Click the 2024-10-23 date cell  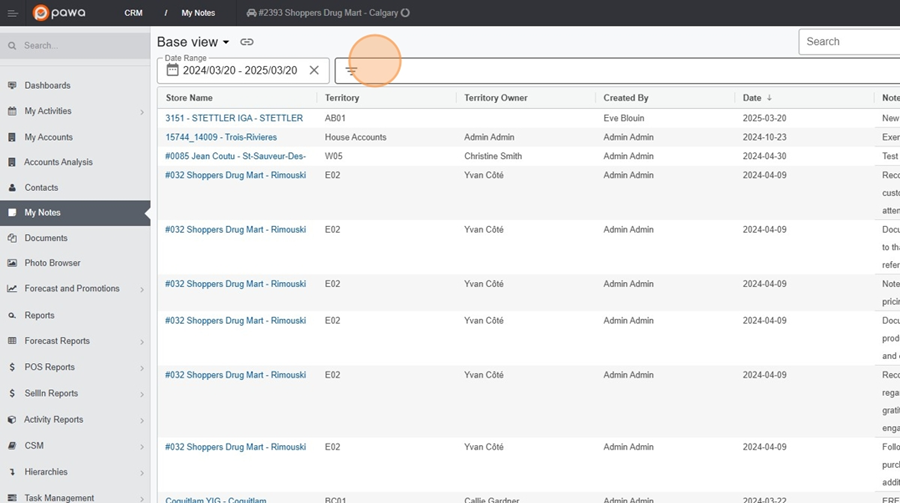point(764,137)
